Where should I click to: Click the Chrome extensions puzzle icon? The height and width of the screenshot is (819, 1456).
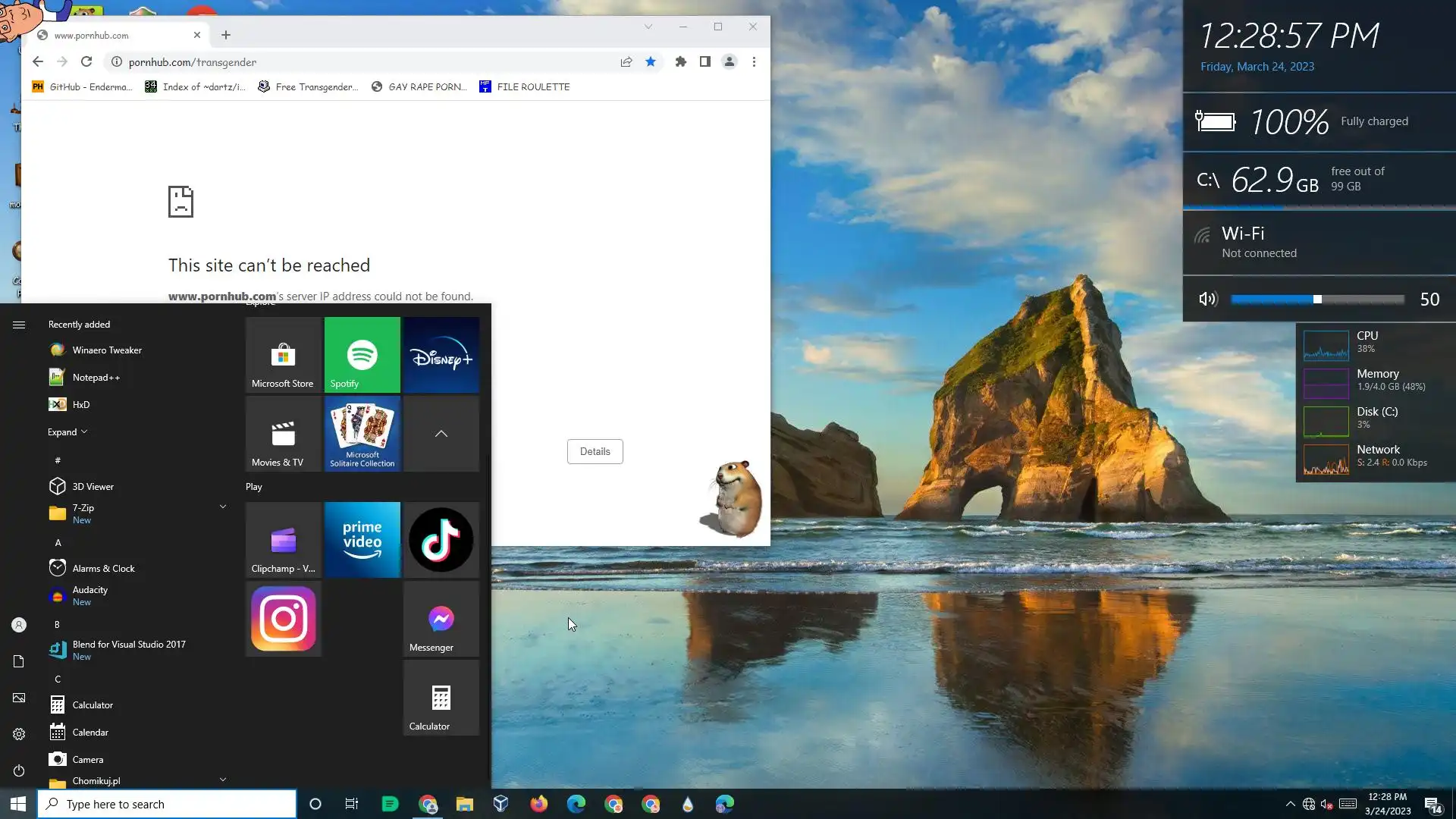coord(680,62)
